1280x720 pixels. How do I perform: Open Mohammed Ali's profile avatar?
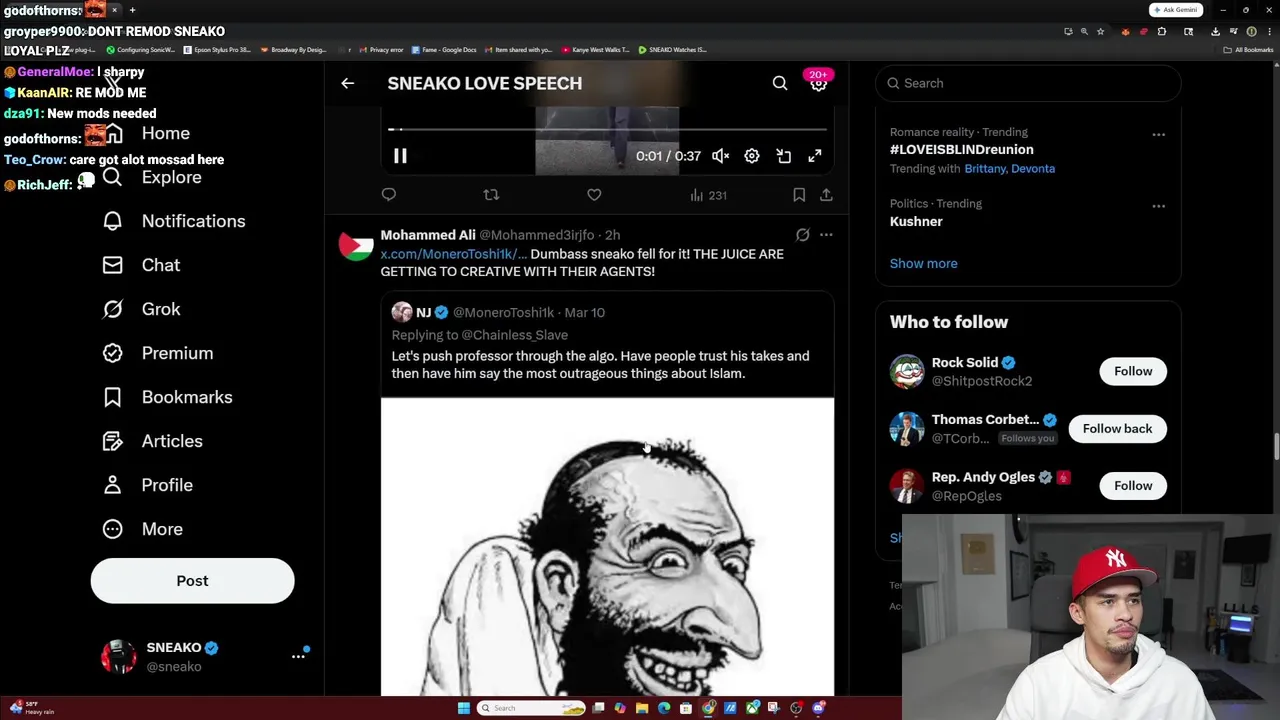pyautogui.click(x=356, y=245)
